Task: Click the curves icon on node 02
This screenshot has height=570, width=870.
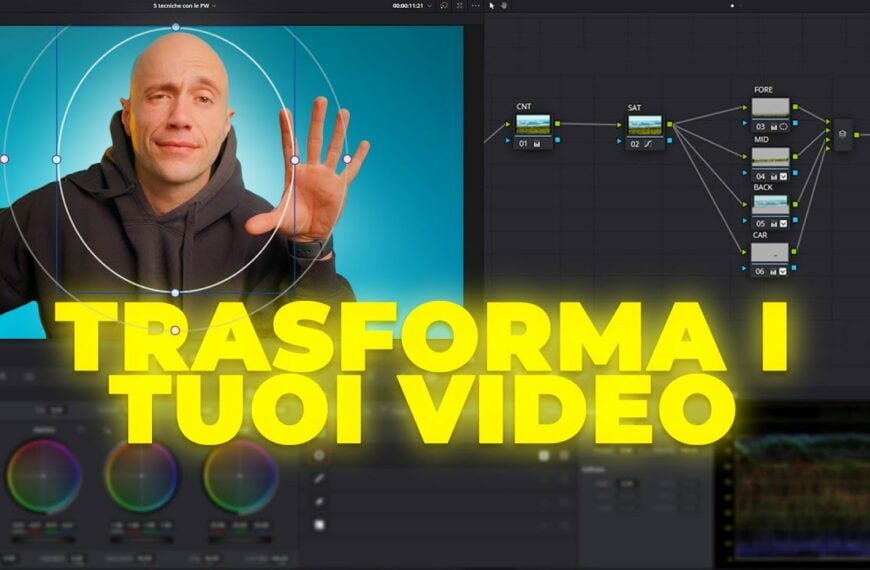Action: (x=648, y=144)
